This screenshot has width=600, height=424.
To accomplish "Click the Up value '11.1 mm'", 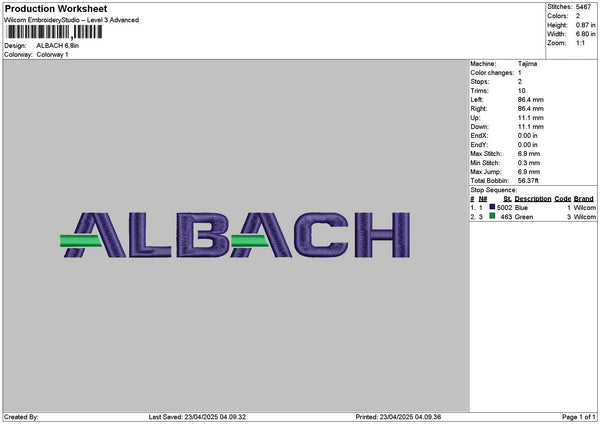I will coord(531,118).
